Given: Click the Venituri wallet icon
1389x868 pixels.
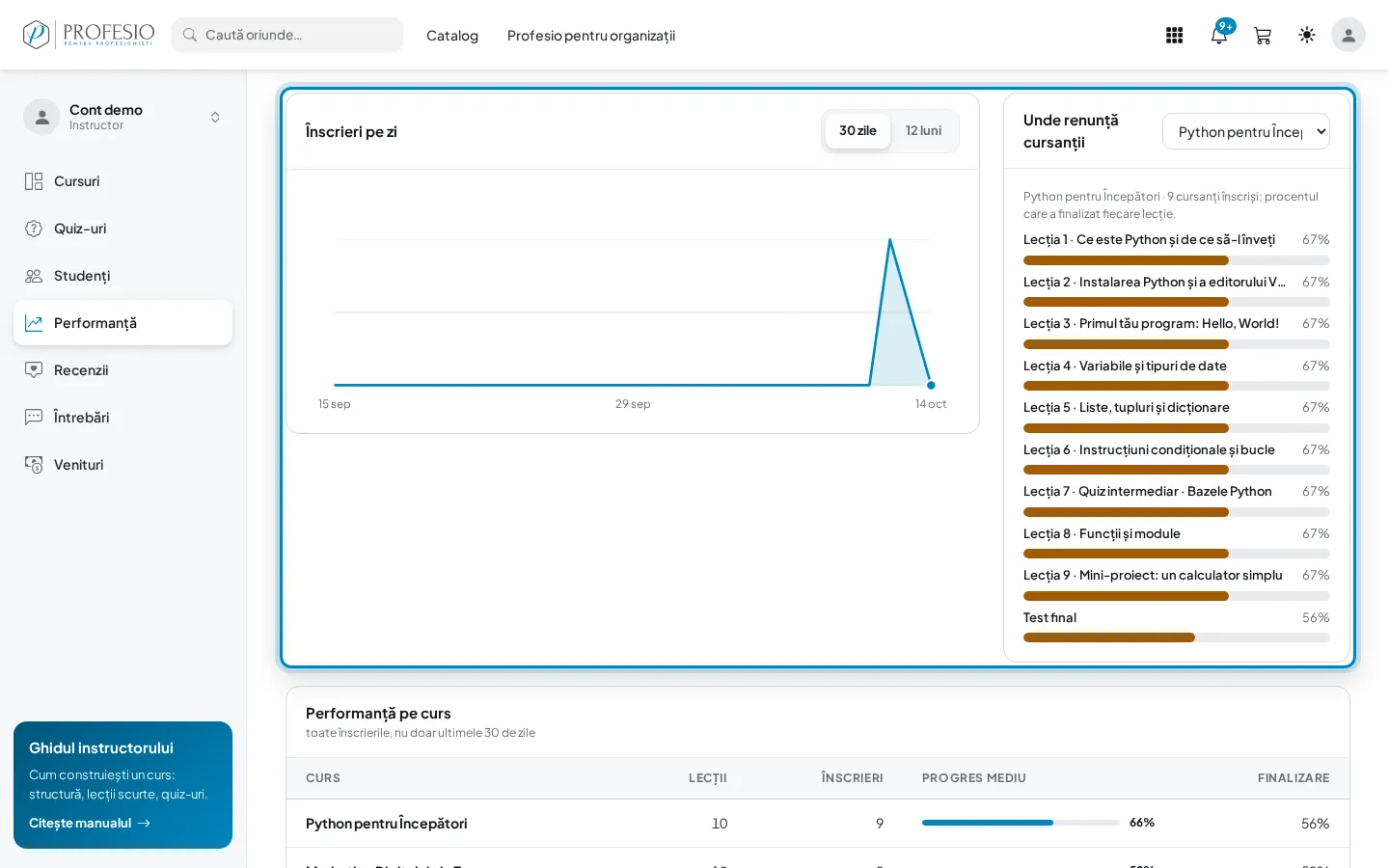Looking at the screenshot, I should (34, 465).
